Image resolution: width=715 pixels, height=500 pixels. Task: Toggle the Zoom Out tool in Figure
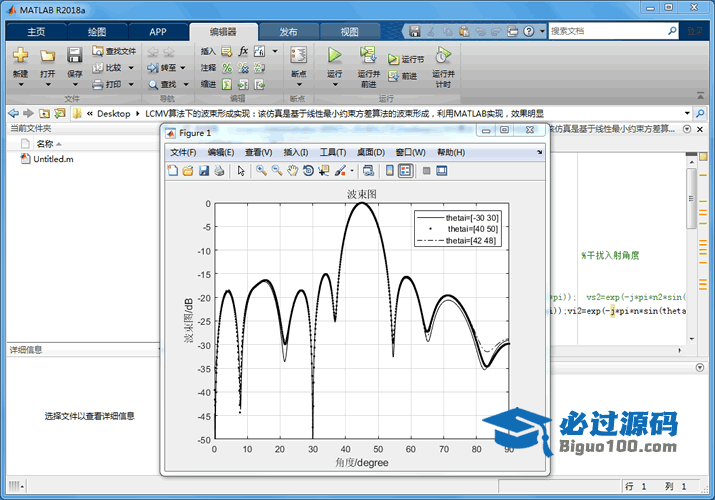[x=277, y=171]
